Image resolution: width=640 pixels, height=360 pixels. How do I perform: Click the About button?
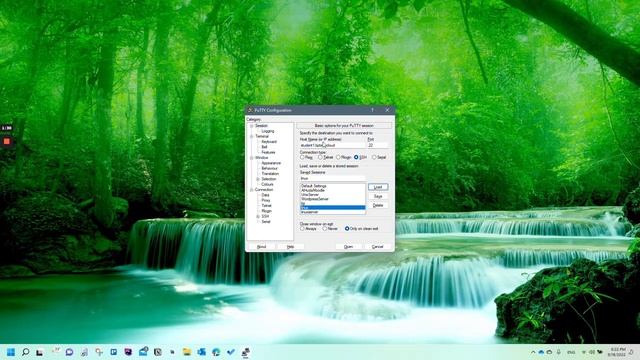261,247
